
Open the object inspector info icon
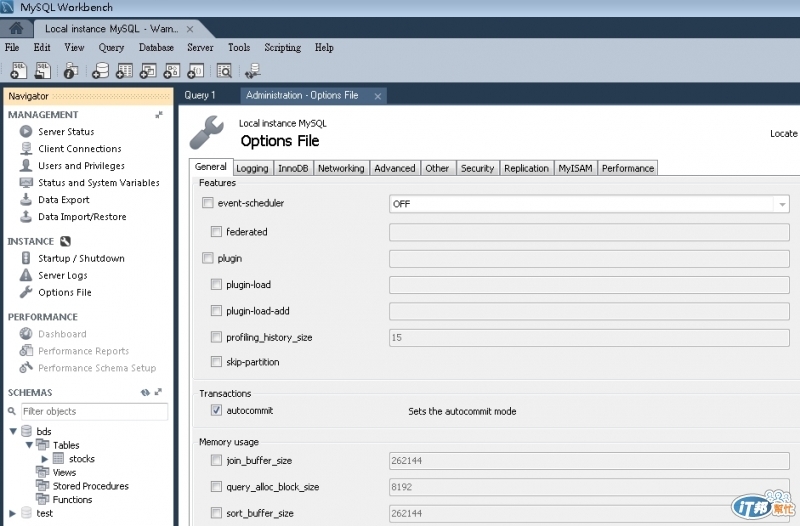pos(71,70)
